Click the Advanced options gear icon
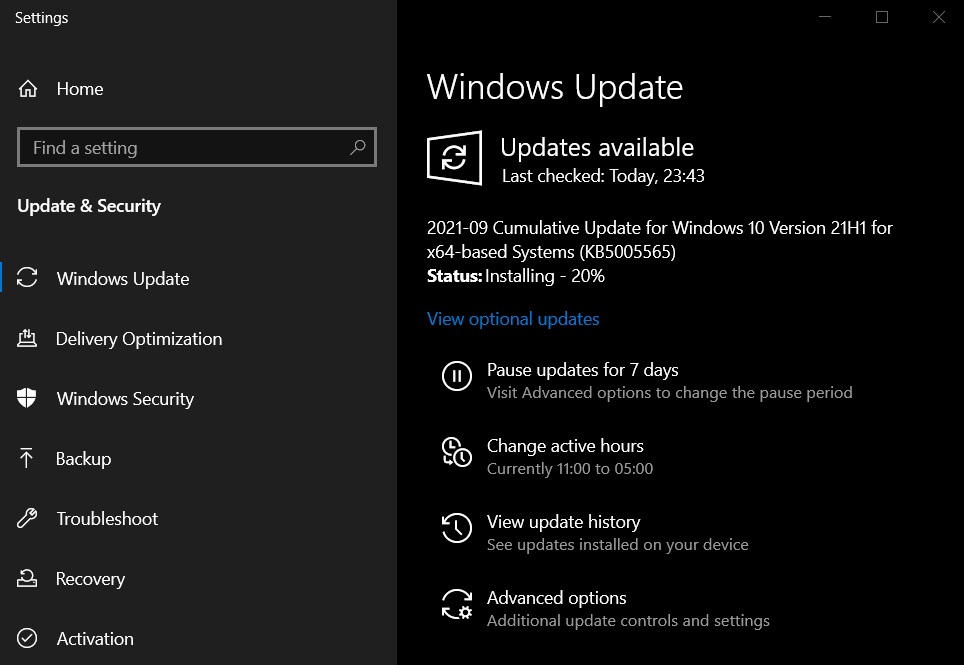 point(457,604)
